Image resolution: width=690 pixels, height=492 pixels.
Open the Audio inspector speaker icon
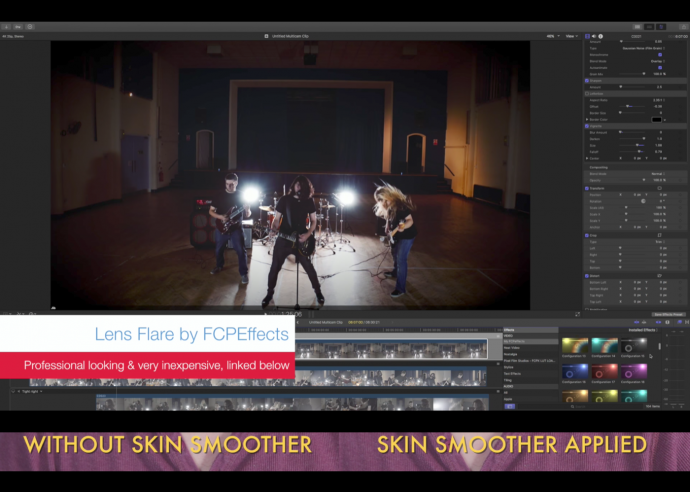594,36
